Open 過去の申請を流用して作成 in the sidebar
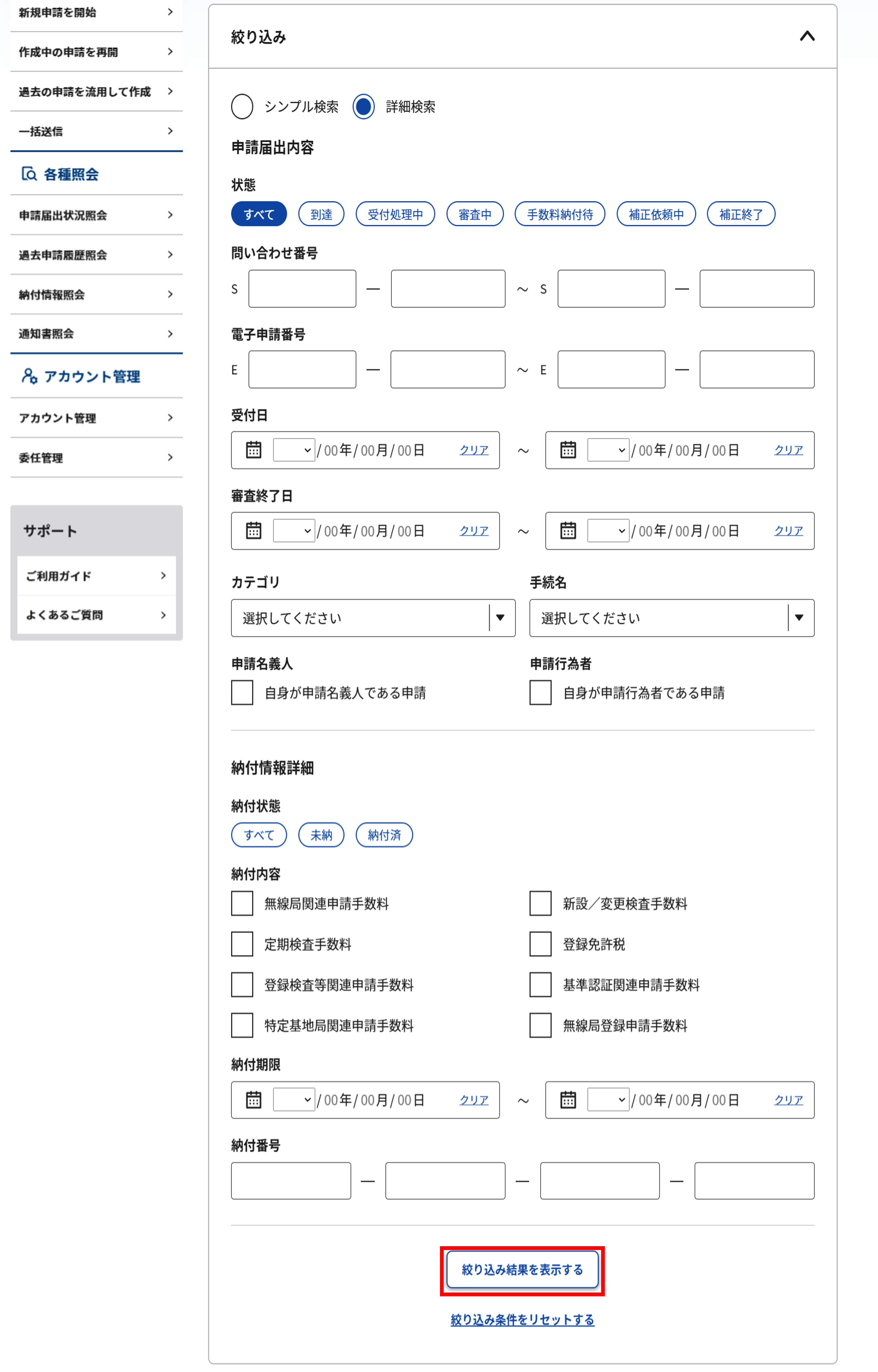The width and height of the screenshot is (878, 1372). [96, 91]
